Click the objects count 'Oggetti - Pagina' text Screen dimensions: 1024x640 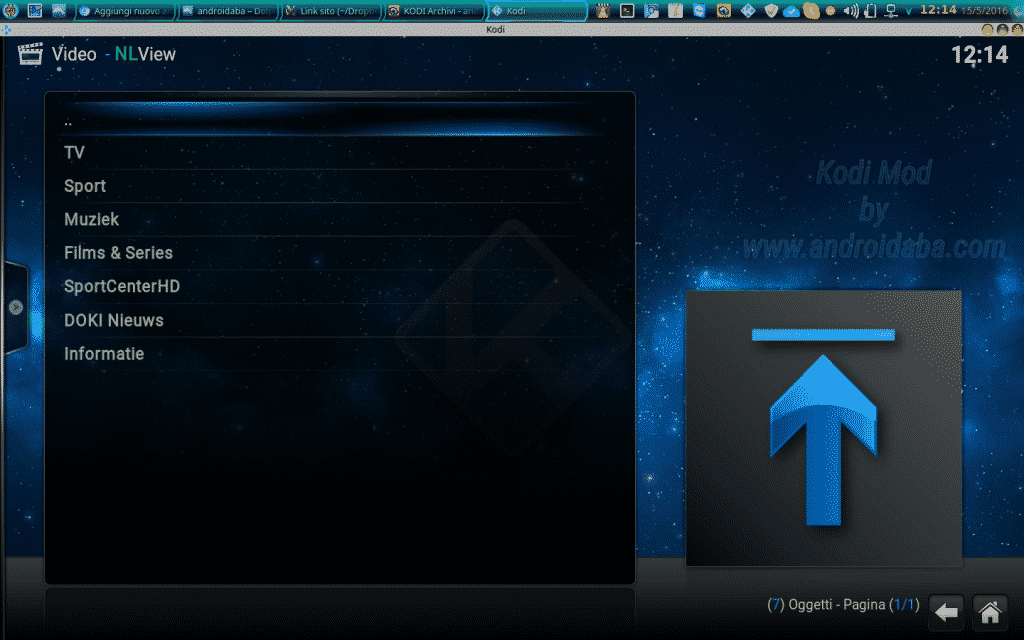coord(843,605)
